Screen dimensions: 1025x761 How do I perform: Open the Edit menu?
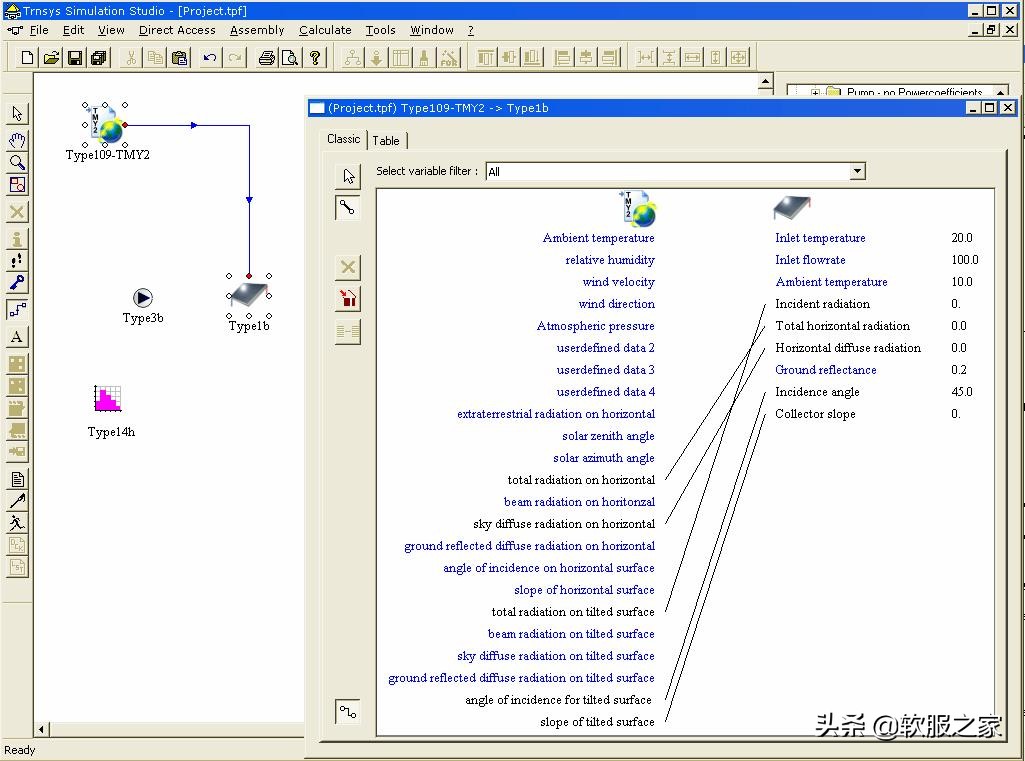click(73, 30)
